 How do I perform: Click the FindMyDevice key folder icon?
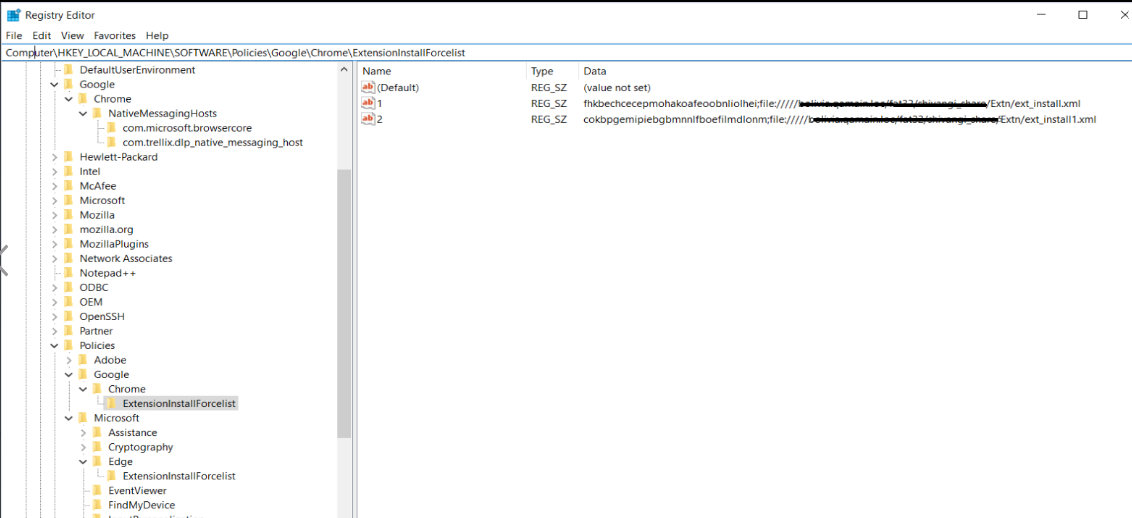pos(97,505)
